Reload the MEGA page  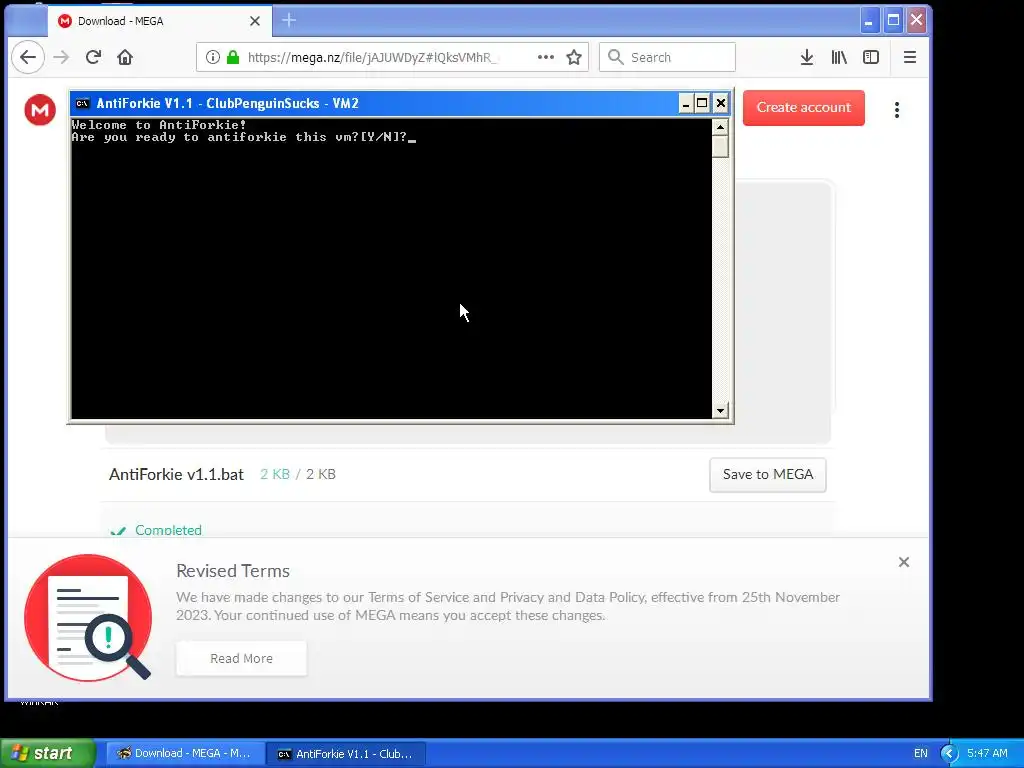(x=93, y=57)
